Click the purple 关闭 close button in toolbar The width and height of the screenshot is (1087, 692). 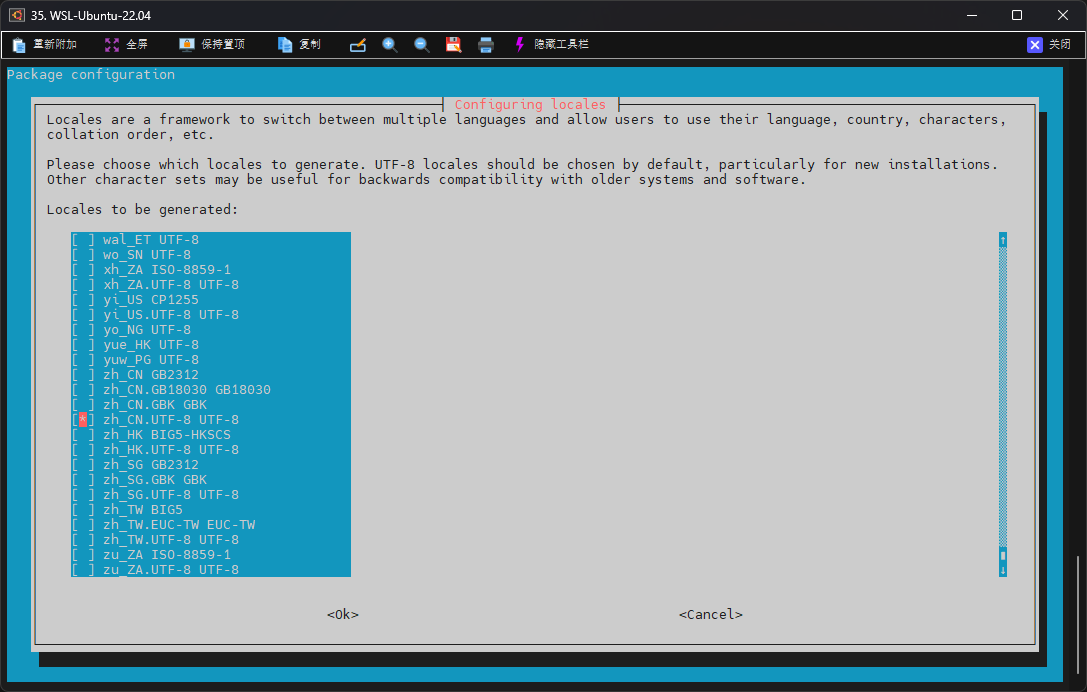pyautogui.click(x=1035, y=45)
